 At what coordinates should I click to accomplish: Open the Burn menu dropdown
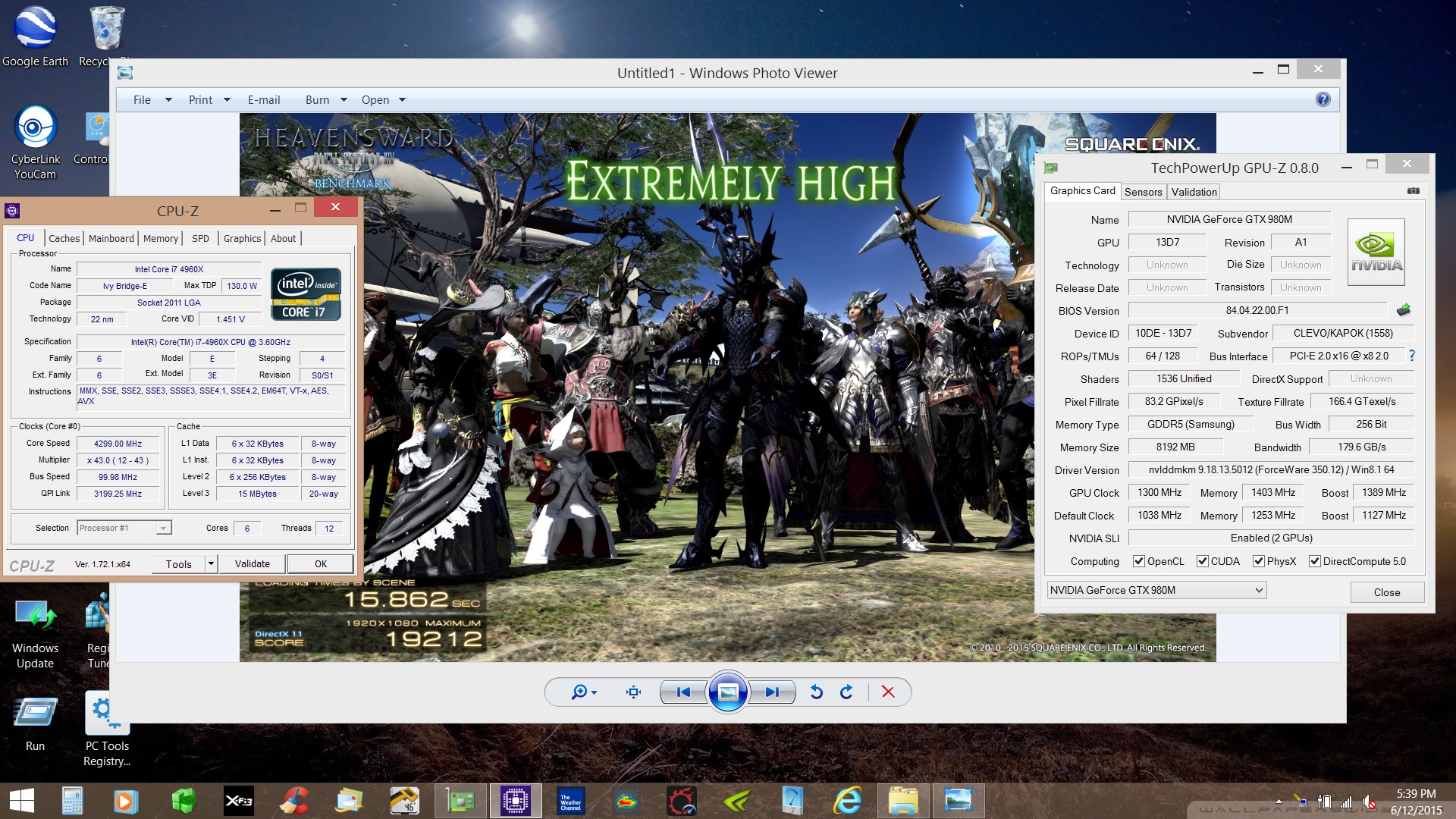tap(325, 99)
